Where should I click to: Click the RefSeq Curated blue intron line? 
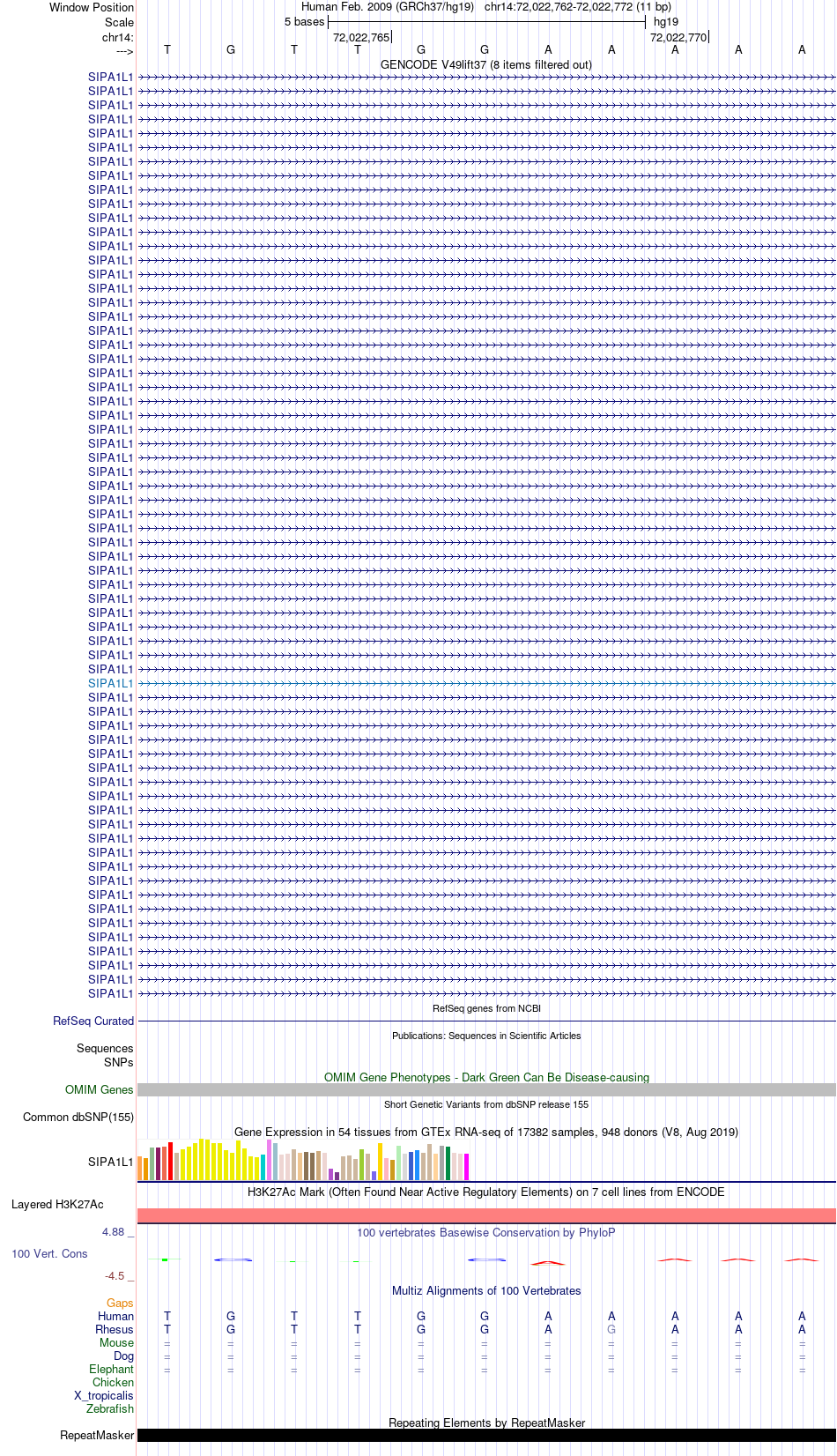(486, 1021)
